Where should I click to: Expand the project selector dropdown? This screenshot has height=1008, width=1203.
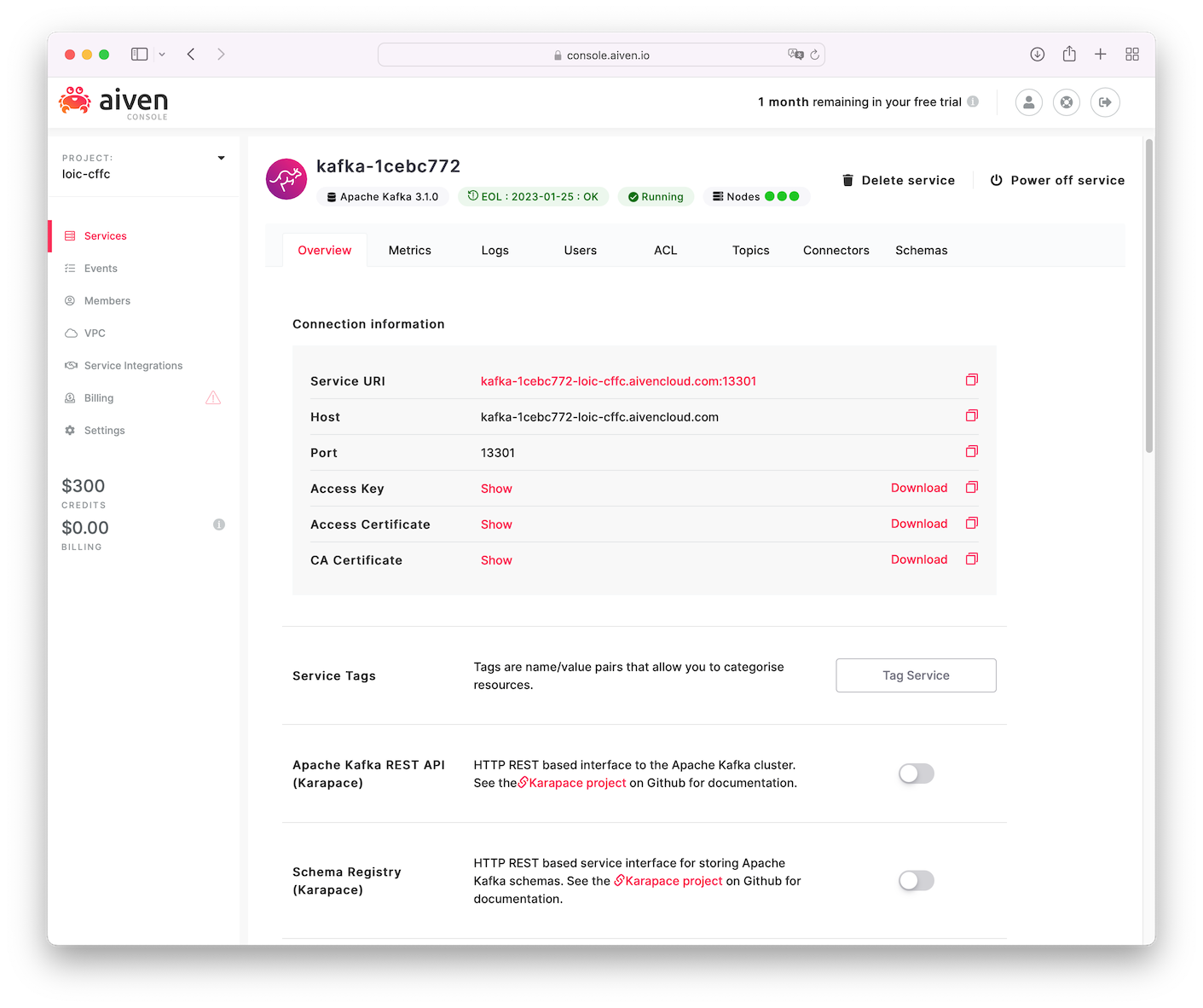(222, 158)
